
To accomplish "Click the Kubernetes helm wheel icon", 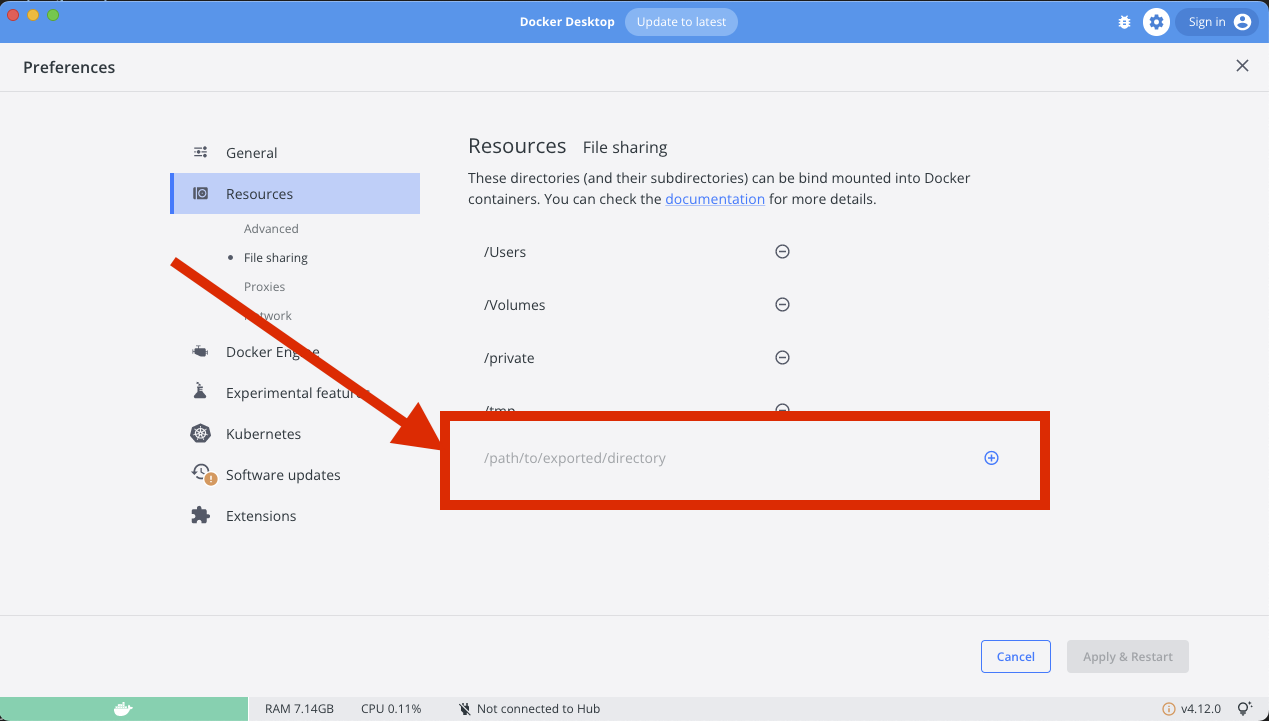I will (x=200, y=434).
